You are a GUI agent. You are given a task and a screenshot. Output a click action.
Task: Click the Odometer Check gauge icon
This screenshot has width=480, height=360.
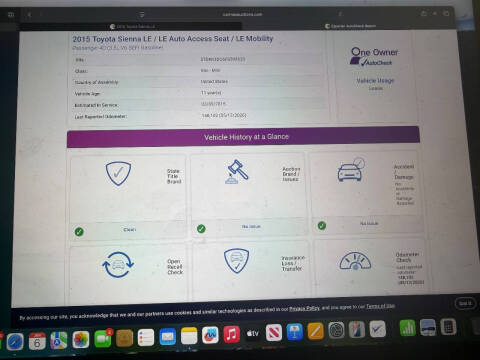355,261
